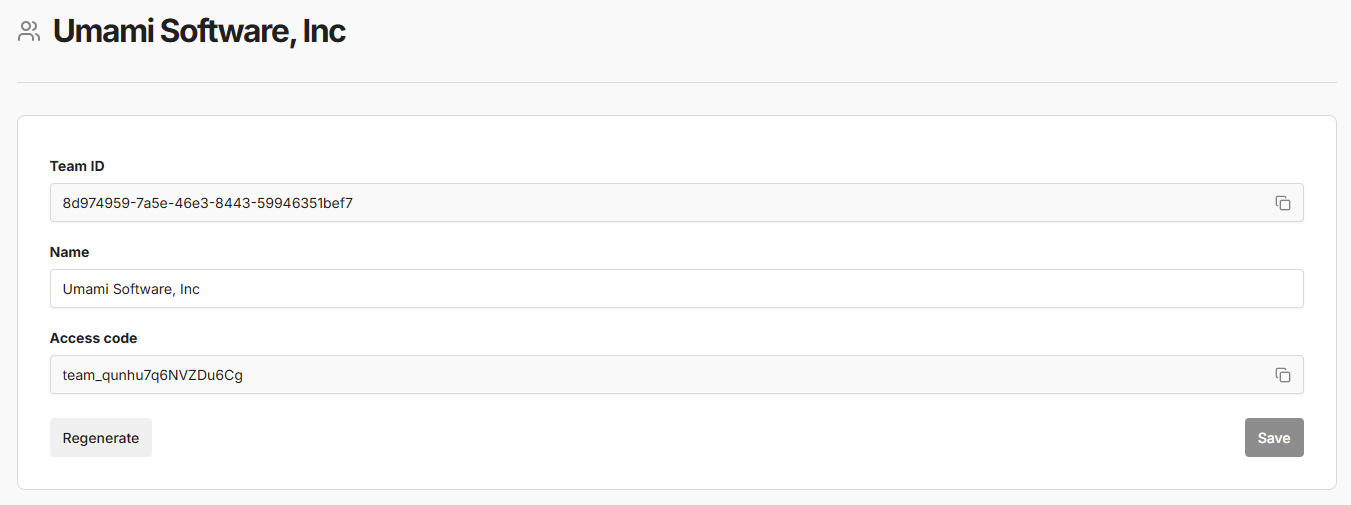1351x505 pixels.
Task: Copy the Team ID to clipboard
Action: pyautogui.click(x=1282, y=203)
